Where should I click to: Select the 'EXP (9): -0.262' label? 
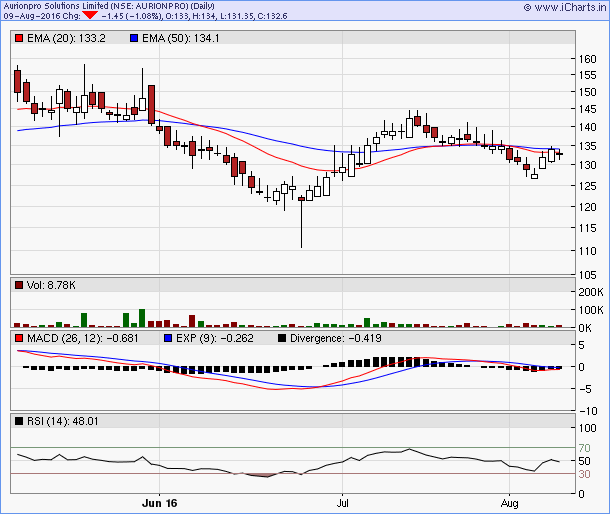215,338
